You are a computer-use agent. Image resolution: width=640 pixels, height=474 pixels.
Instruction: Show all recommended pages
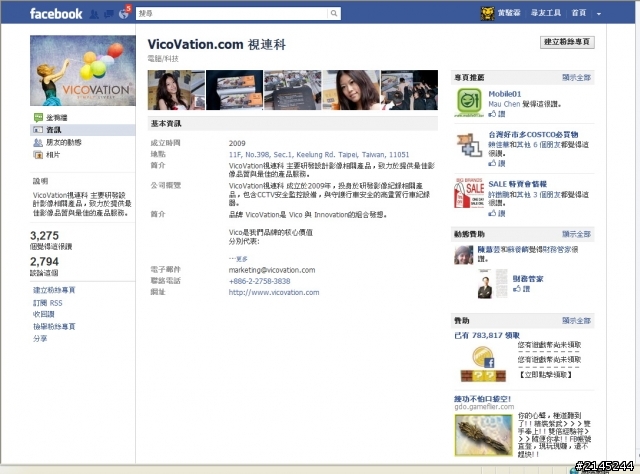[576, 78]
